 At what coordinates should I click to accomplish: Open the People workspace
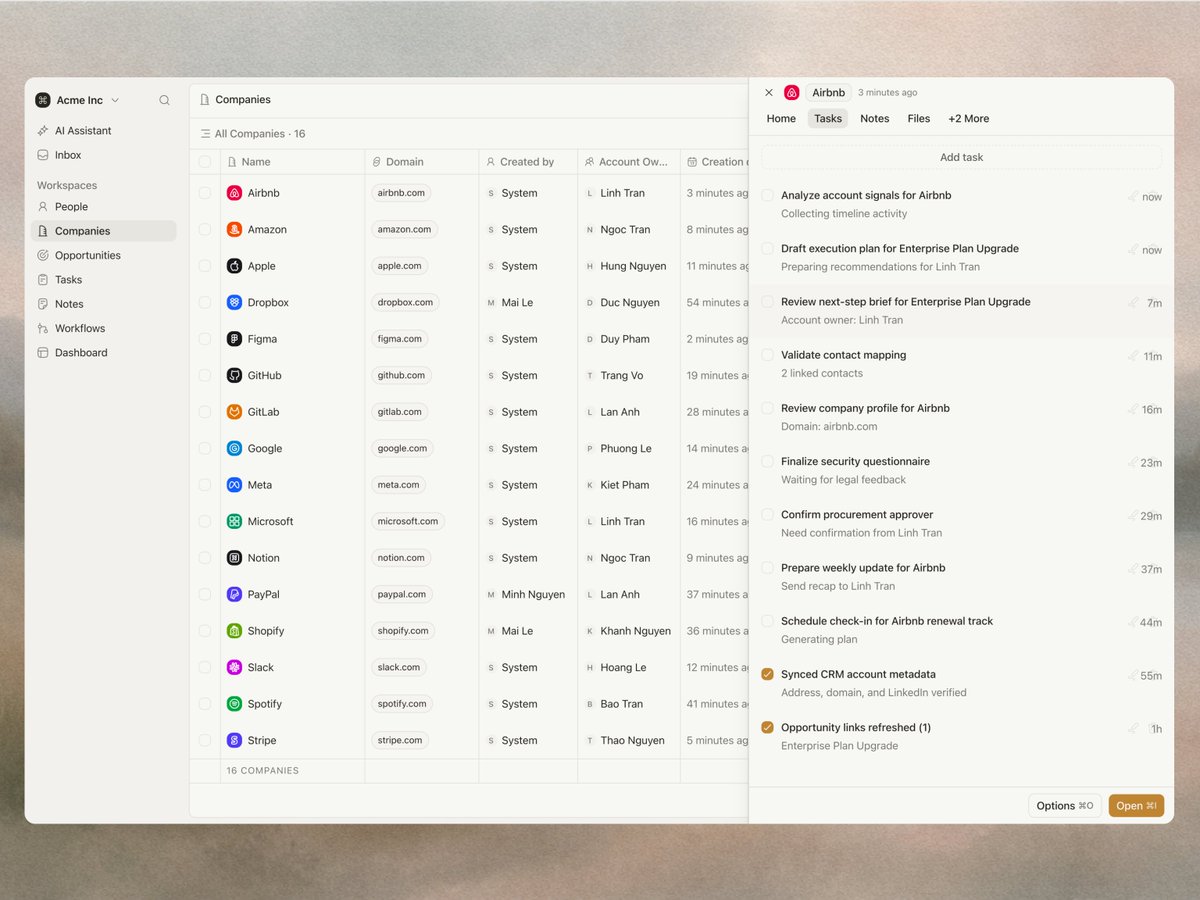(x=103, y=207)
